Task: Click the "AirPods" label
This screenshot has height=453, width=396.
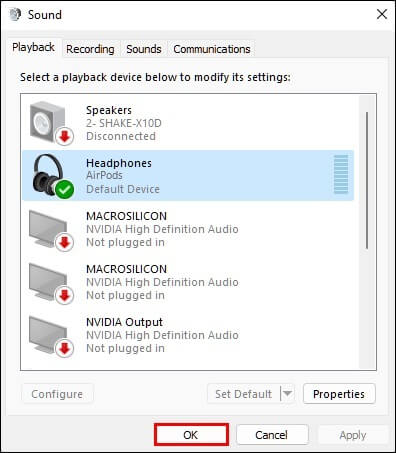Action: pos(104,175)
